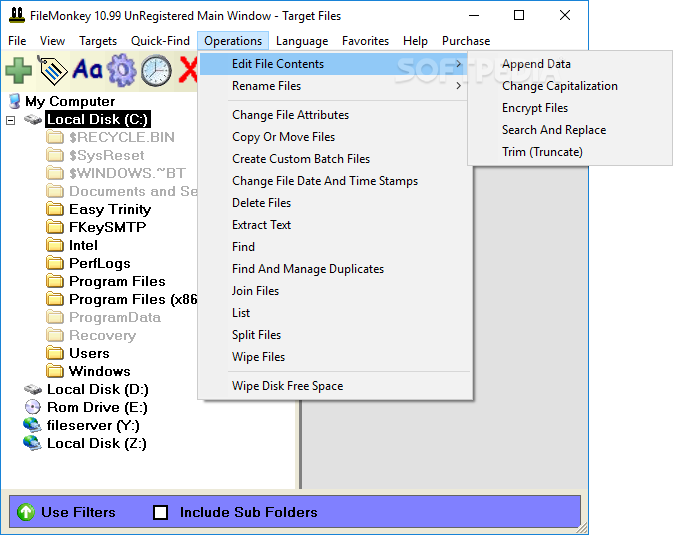Select Copy Or Move Files operation
Viewport: 673px width, 535px height.
pos(335,137)
